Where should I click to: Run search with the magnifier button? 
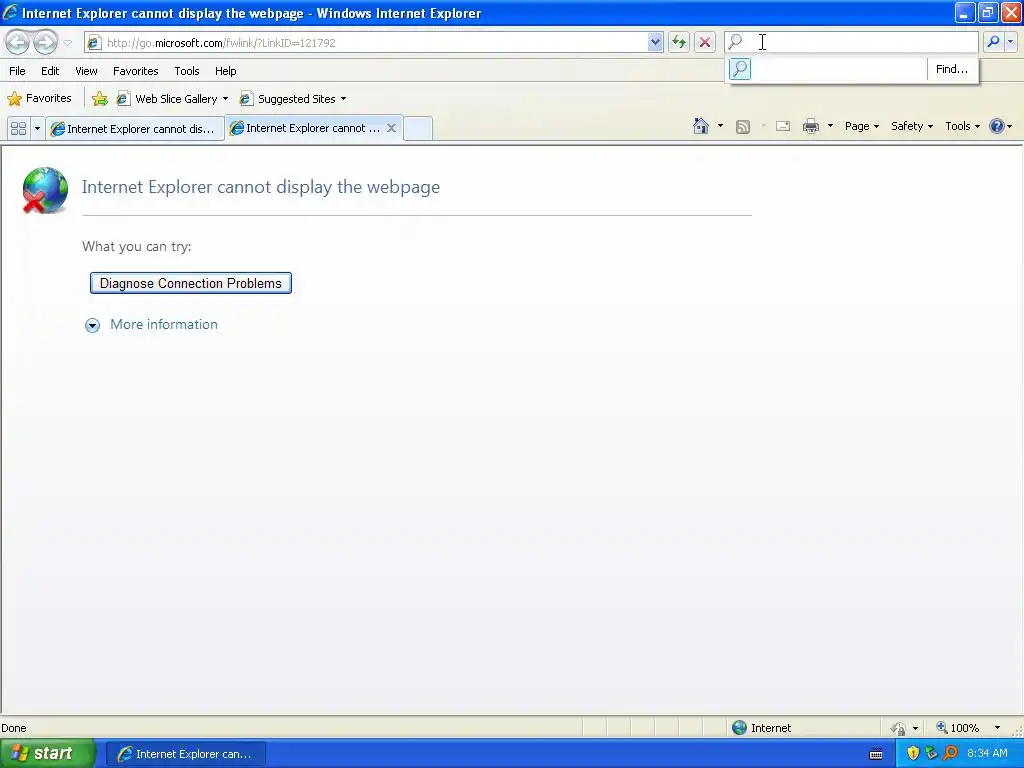click(993, 42)
